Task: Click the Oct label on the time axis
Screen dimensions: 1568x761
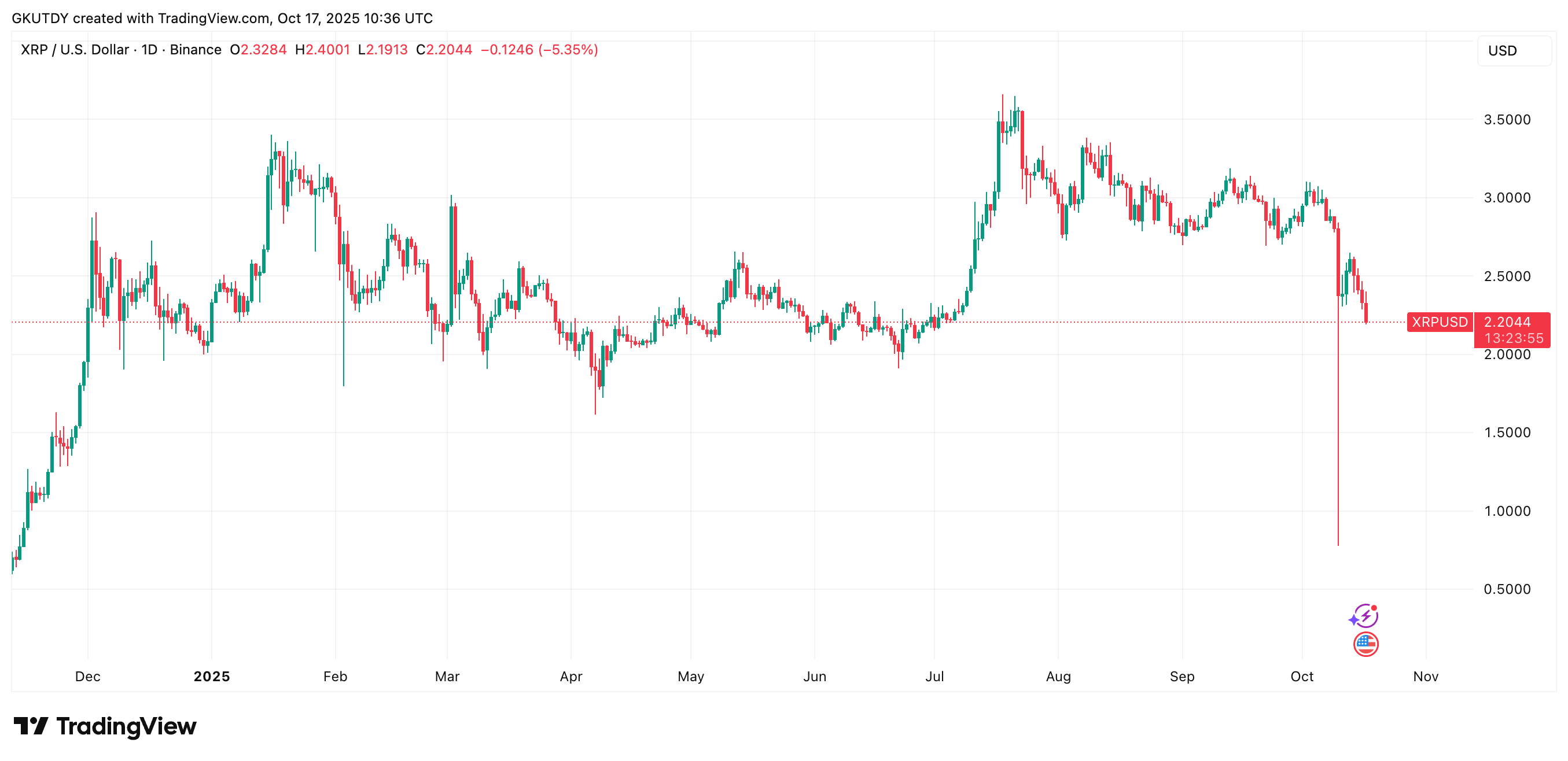Action: point(1301,677)
